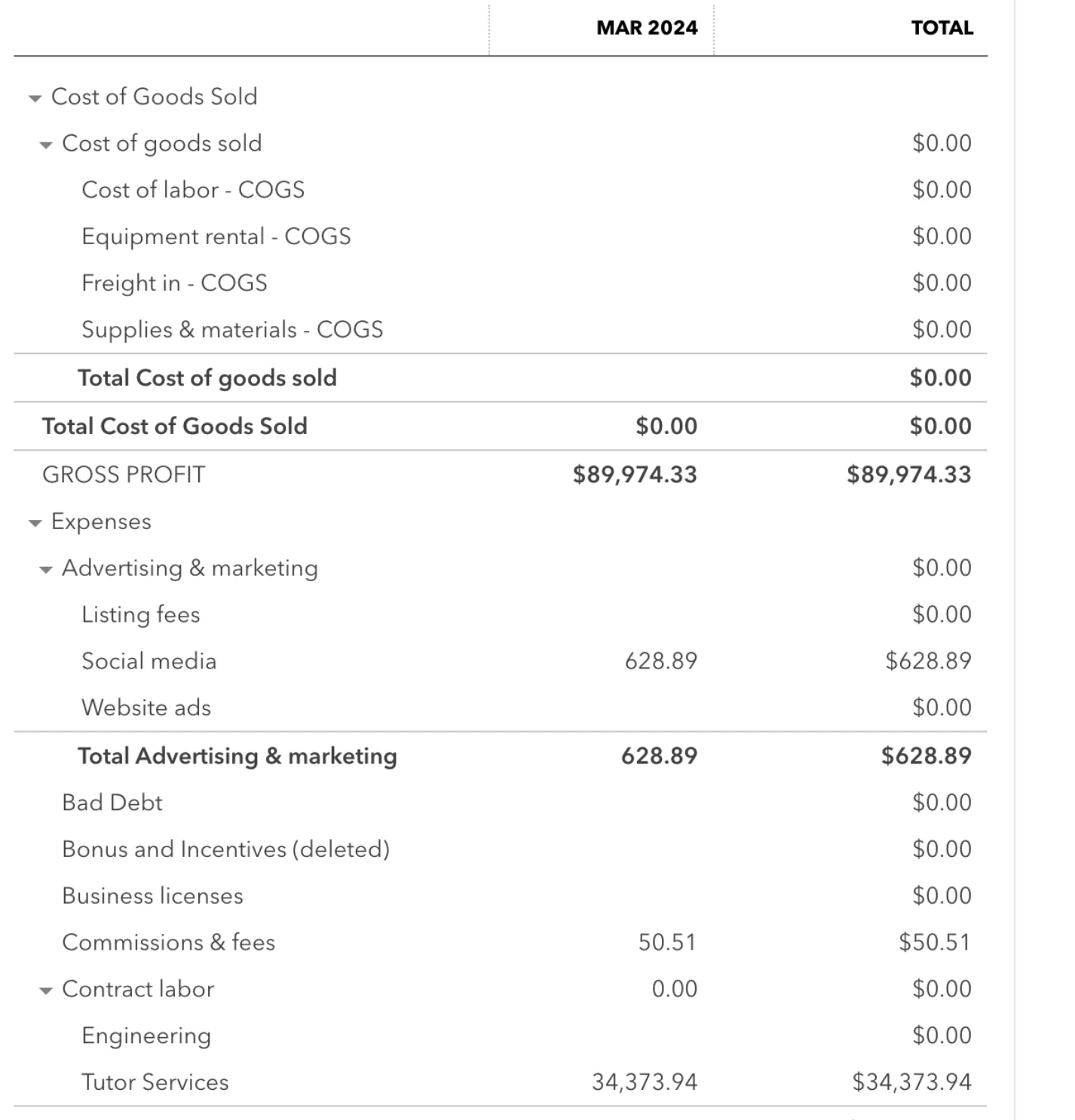The width and height of the screenshot is (1075, 1120).
Task: Click the Contract labor 0.00 amount
Action: 675,989
